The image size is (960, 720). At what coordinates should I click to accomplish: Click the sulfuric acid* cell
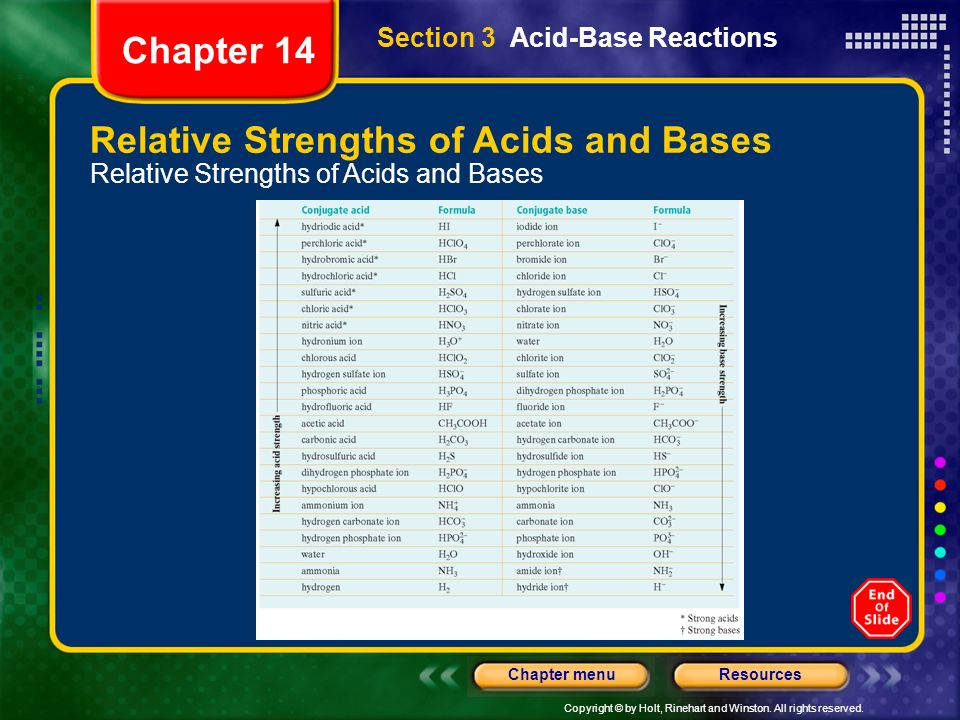(328, 292)
